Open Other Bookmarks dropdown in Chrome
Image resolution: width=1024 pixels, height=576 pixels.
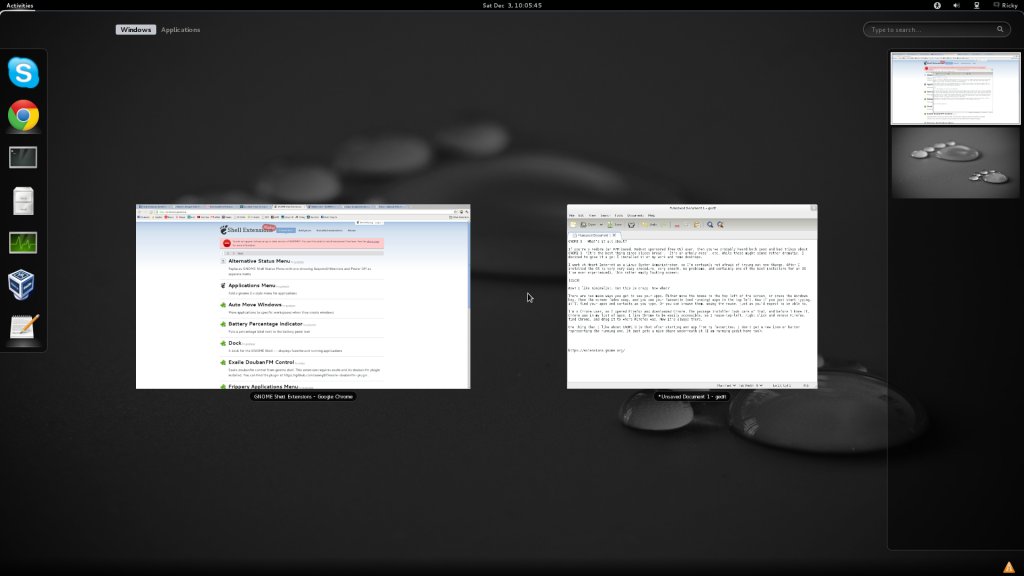(x=457, y=217)
